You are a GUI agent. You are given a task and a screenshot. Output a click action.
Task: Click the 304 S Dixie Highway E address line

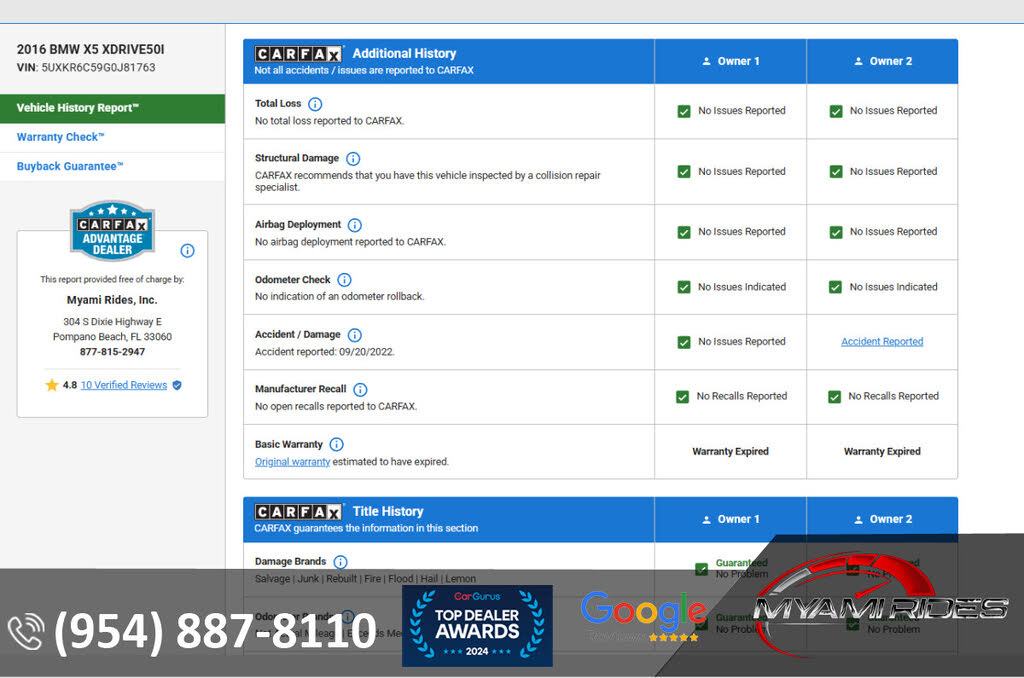point(112,322)
